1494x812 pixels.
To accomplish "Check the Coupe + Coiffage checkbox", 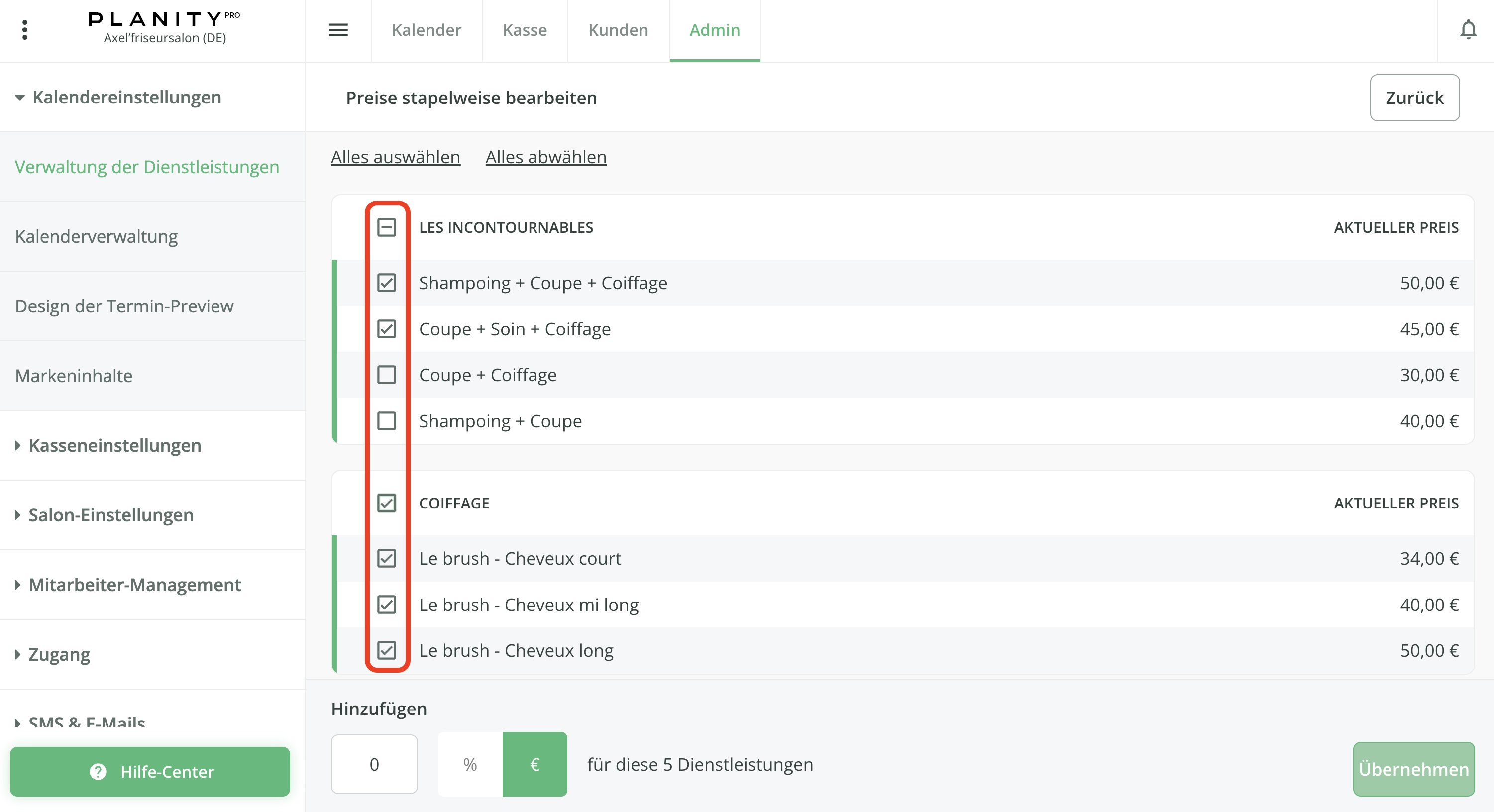I will point(386,375).
